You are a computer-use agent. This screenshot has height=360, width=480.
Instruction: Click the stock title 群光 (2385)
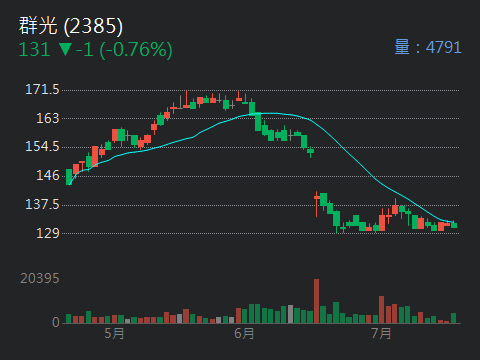71,26
